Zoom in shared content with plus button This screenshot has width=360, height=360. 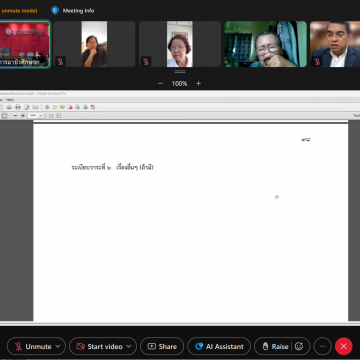tap(198, 83)
